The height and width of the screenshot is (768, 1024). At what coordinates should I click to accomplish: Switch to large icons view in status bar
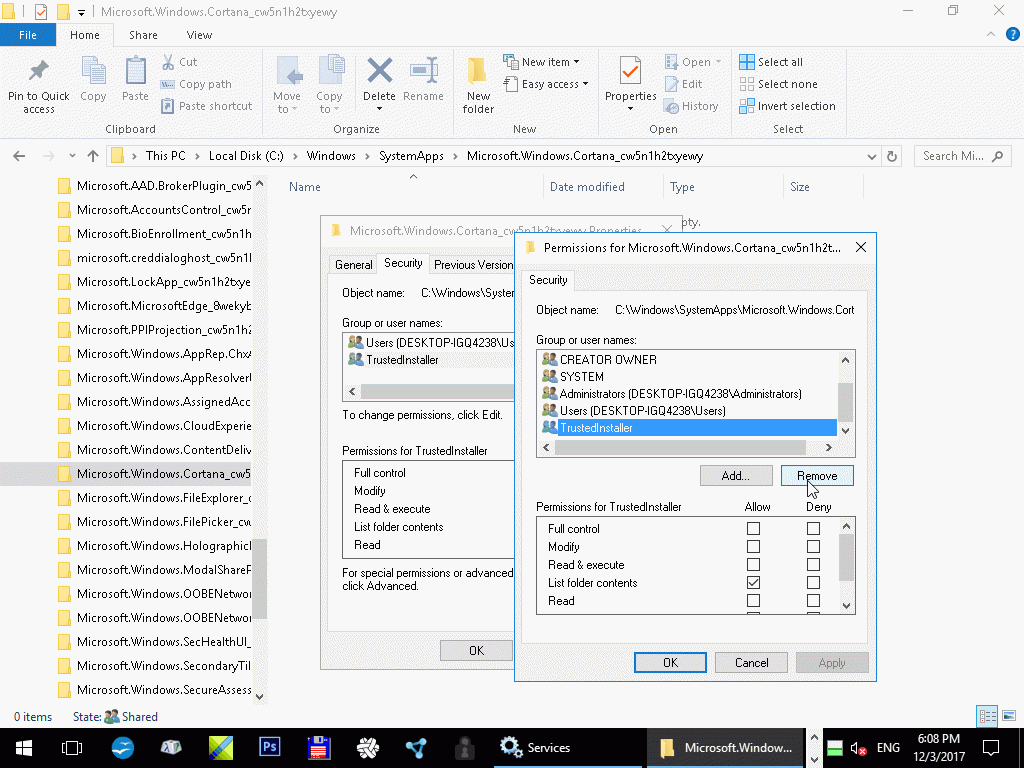click(1009, 716)
